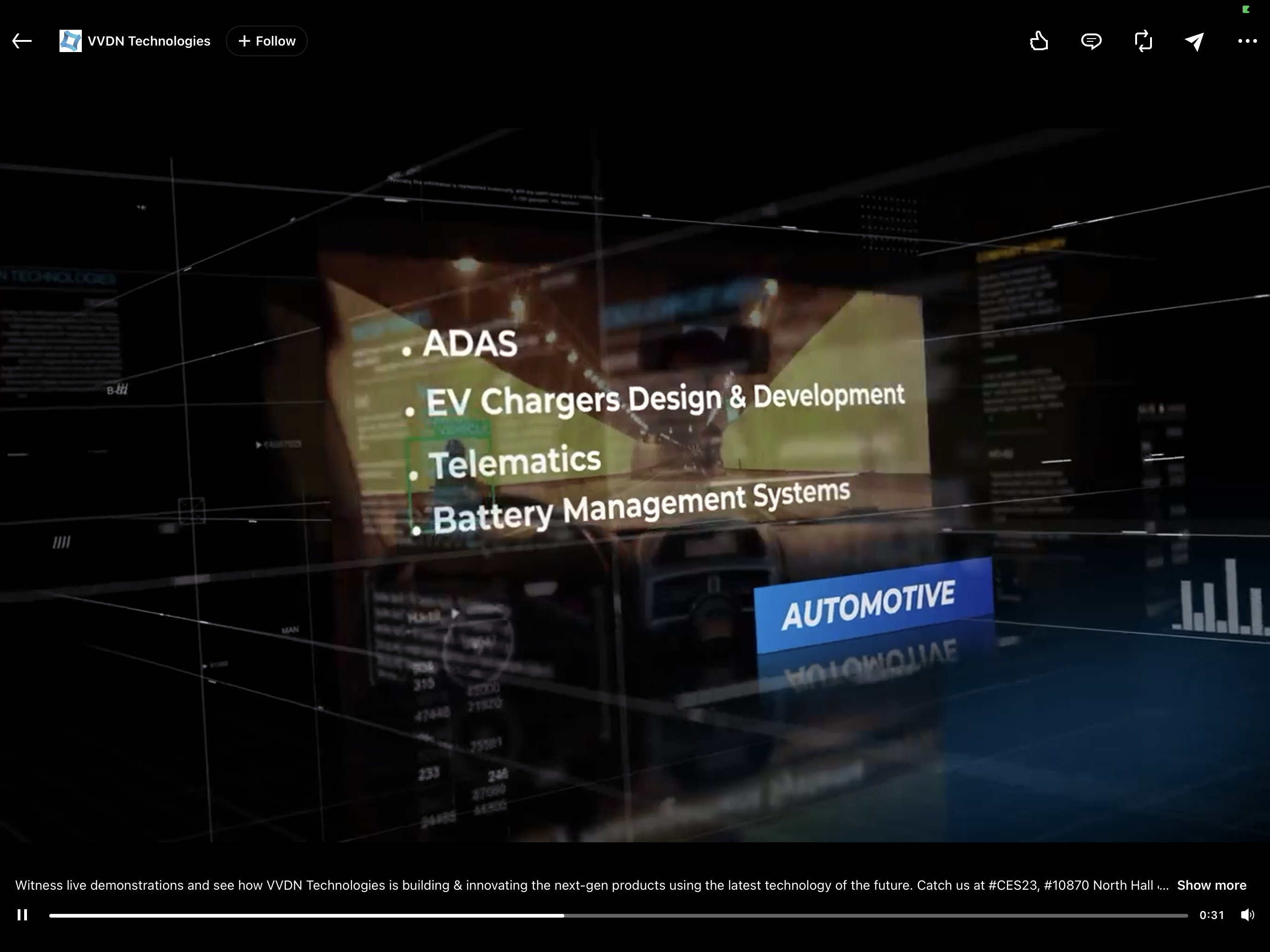Expand description with Show more

tap(1211, 885)
